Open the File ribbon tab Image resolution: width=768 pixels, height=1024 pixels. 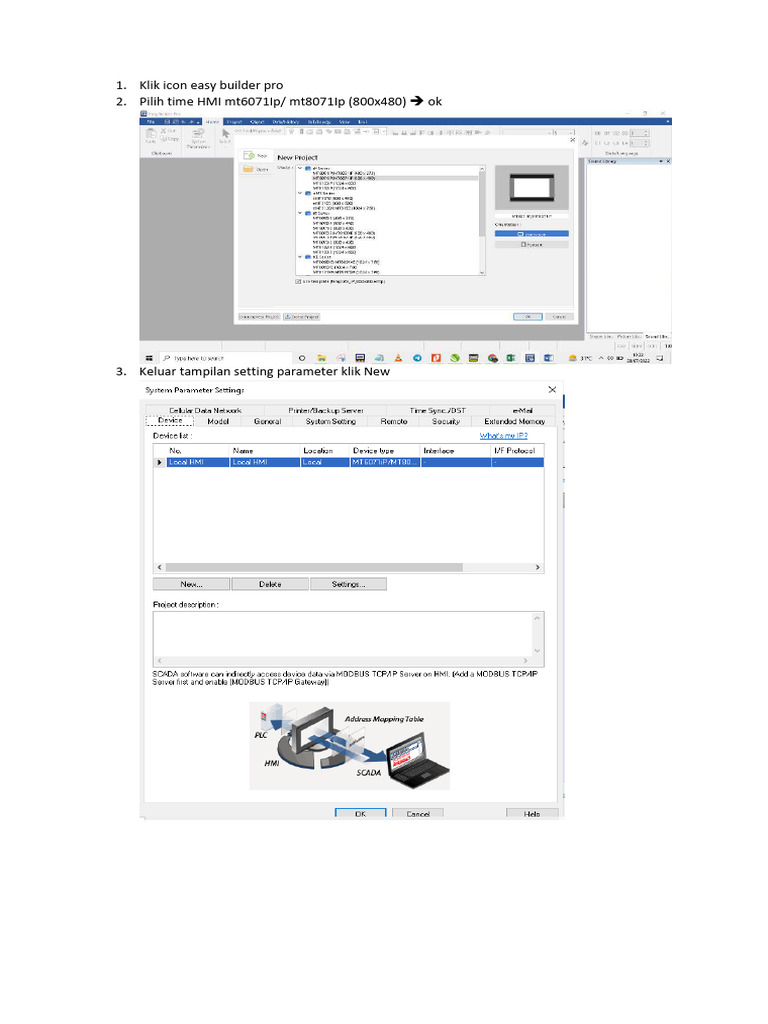(x=151, y=121)
